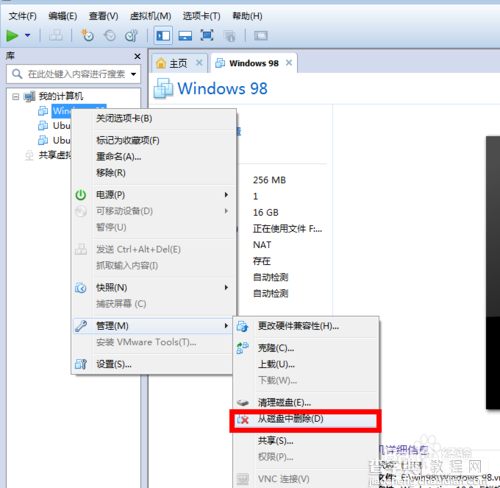Collapse the 我的计算机 tree node
Screen dimensions: 500x488
click(x=15, y=97)
